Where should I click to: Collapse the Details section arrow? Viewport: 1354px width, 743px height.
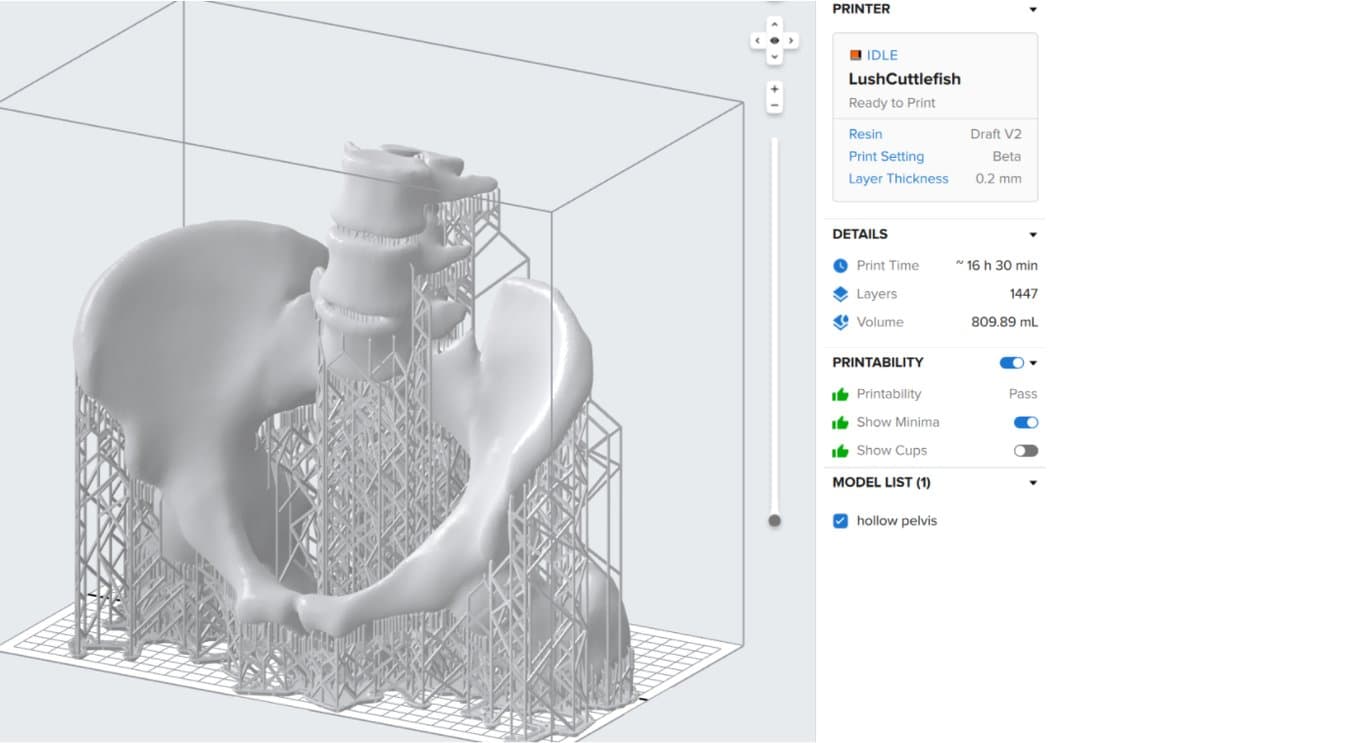coord(1033,235)
